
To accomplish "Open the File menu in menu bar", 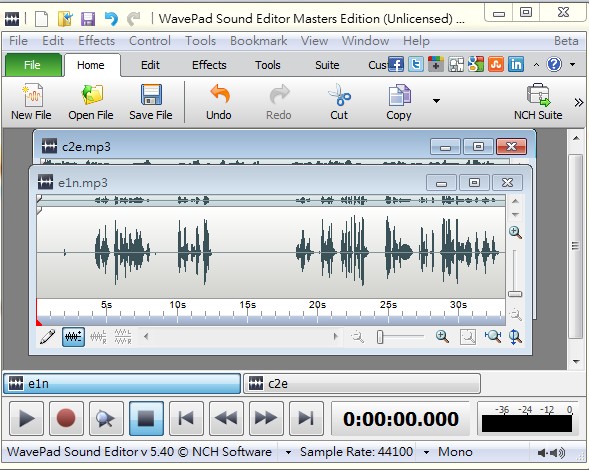I will click(x=18, y=41).
